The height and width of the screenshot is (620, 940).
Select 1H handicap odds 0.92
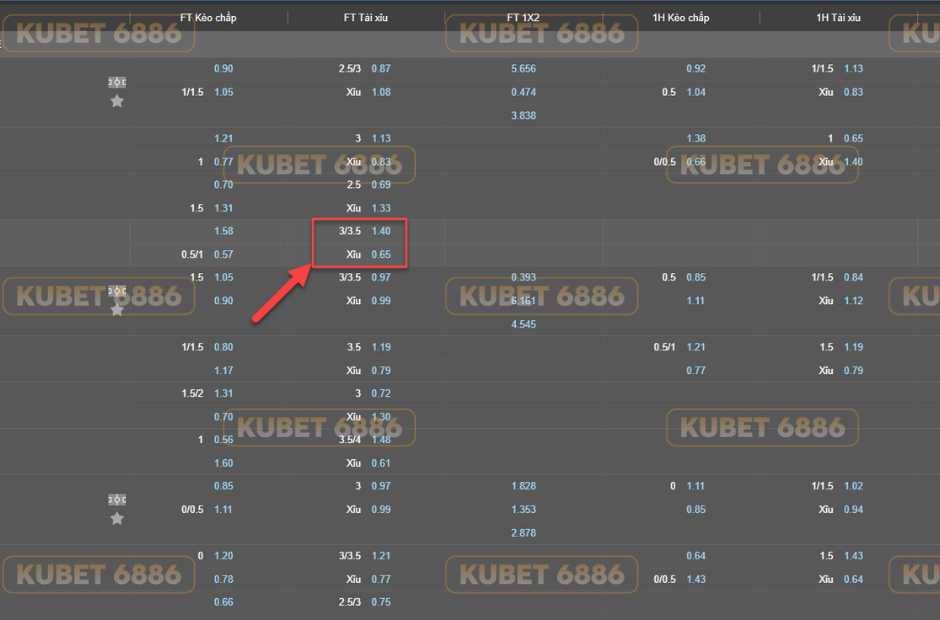696,68
